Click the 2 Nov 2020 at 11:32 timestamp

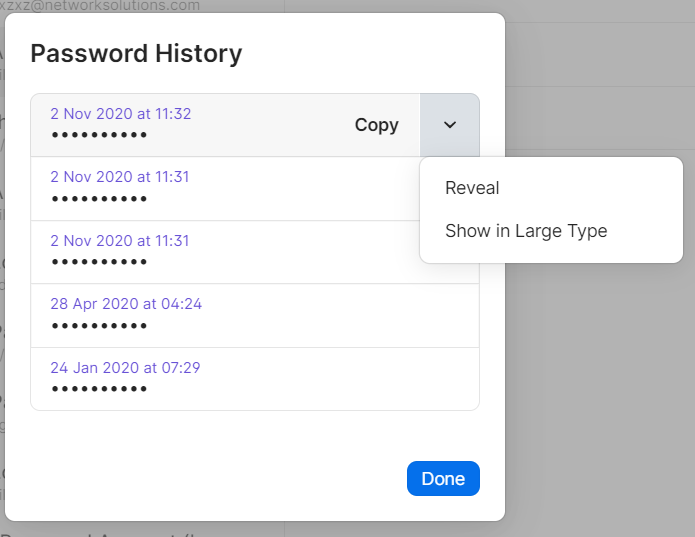point(120,114)
